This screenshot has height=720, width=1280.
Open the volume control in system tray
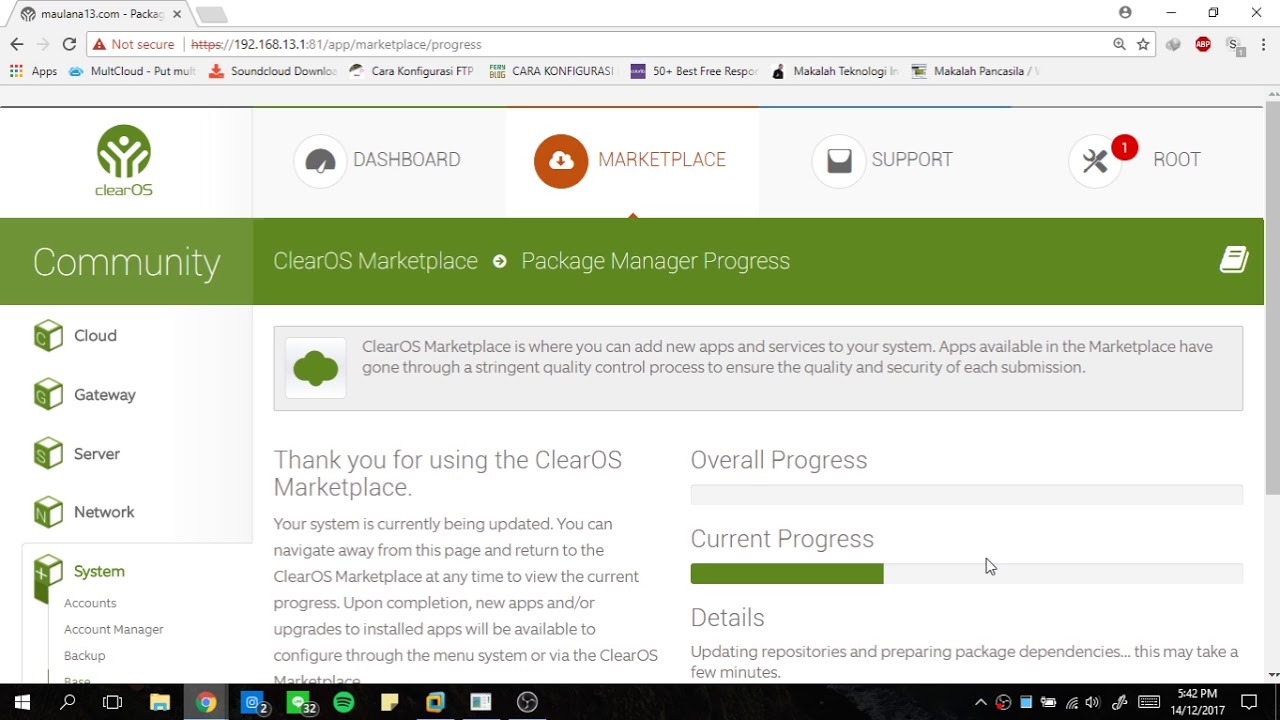1092,702
